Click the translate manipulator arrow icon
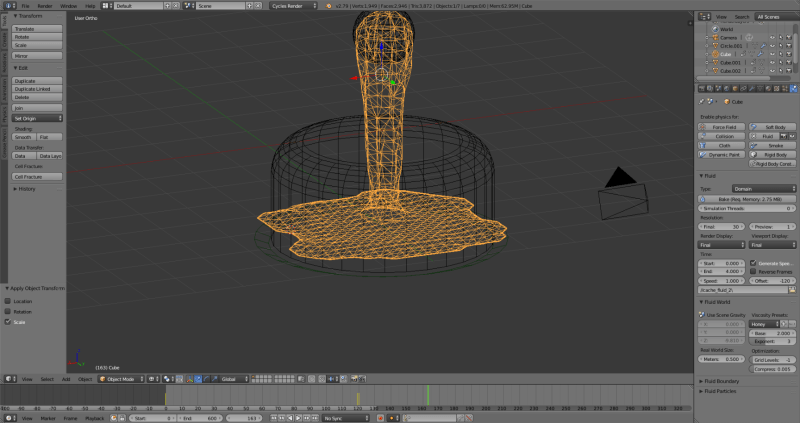800x423 pixels. point(198,379)
